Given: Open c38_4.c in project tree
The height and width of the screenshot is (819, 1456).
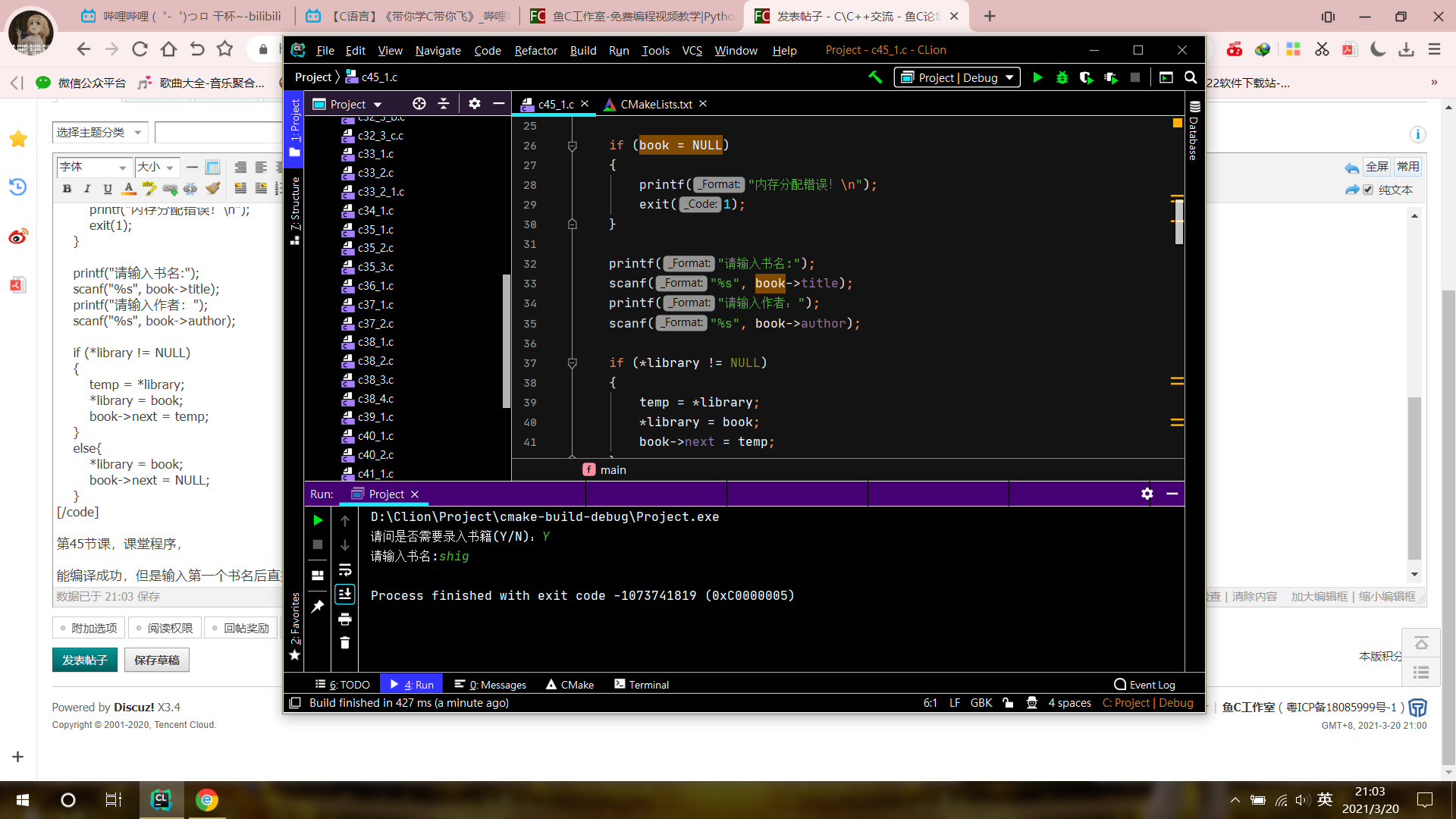Looking at the screenshot, I should 375,399.
